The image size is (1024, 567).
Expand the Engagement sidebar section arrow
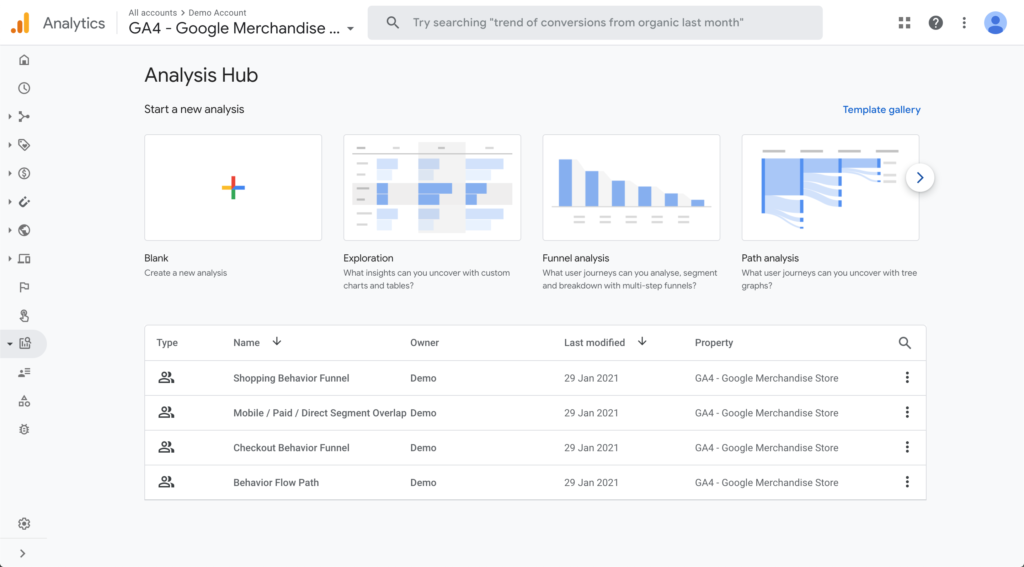[10, 145]
